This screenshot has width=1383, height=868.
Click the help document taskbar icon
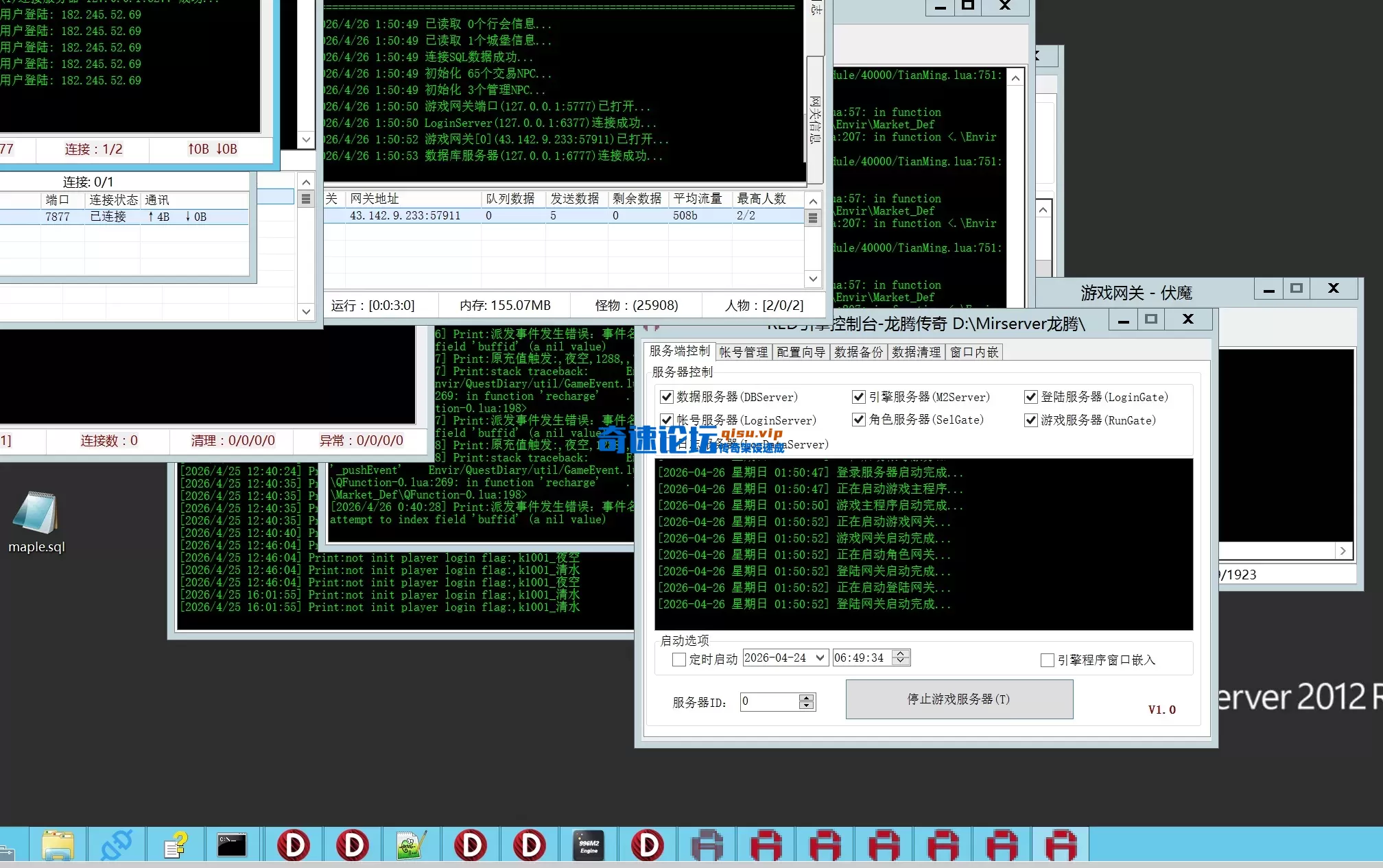tap(175, 845)
